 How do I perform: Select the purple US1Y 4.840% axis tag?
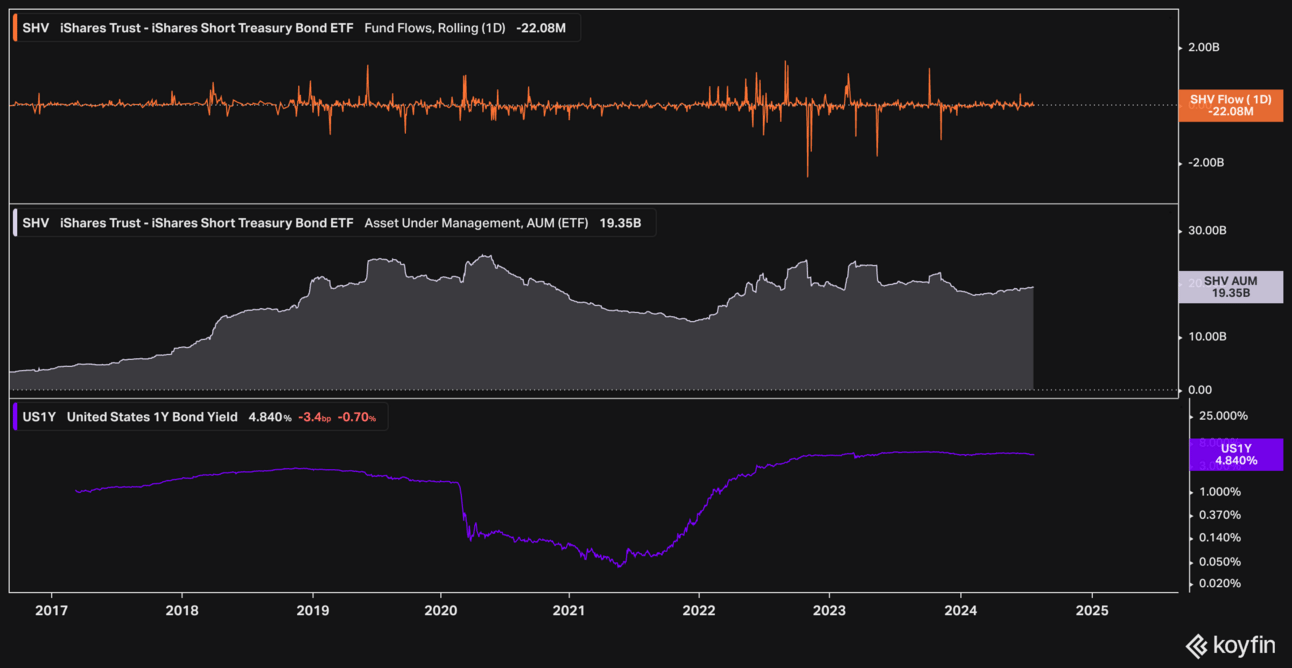click(1236, 455)
